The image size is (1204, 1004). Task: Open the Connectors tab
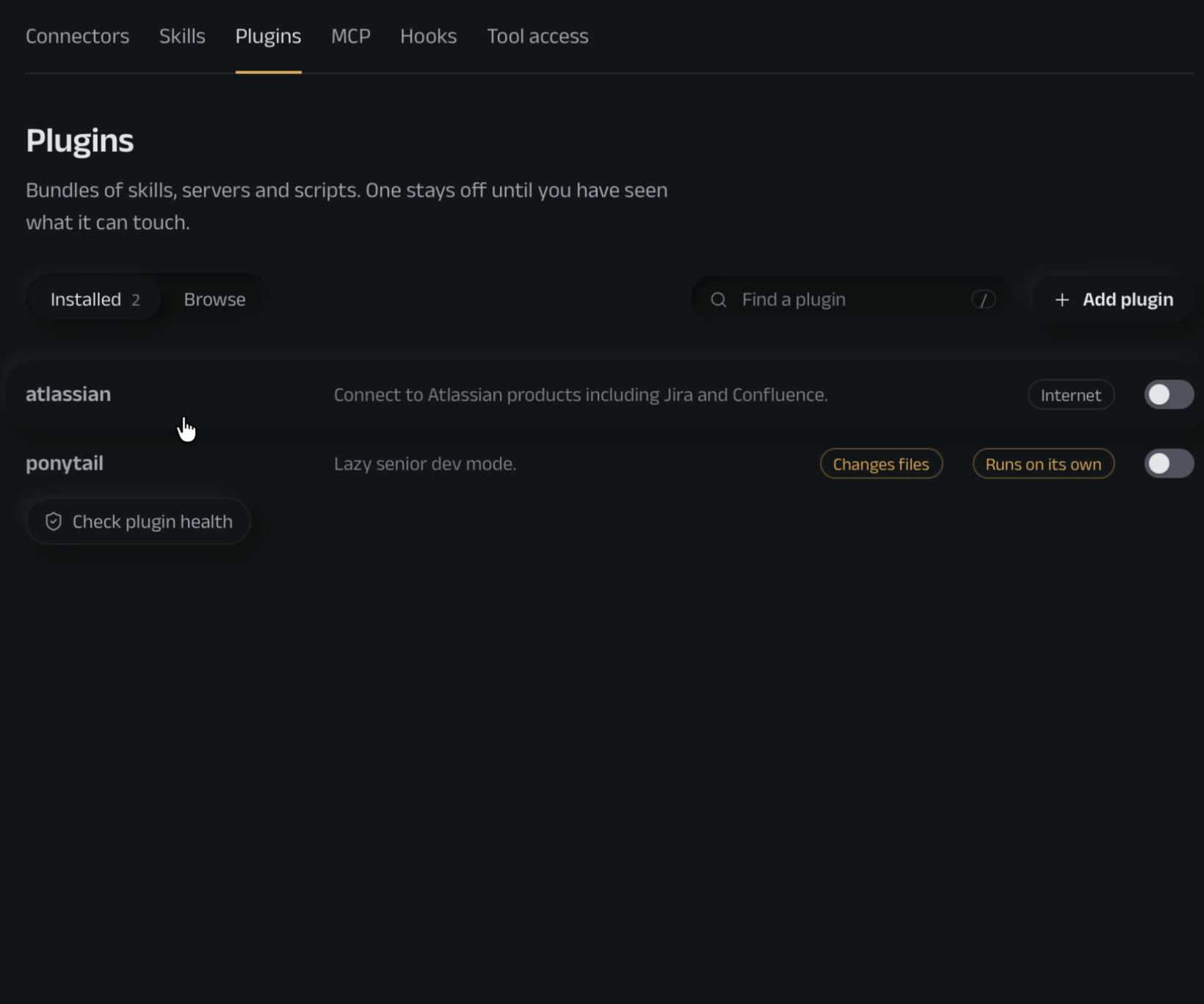pos(77,36)
